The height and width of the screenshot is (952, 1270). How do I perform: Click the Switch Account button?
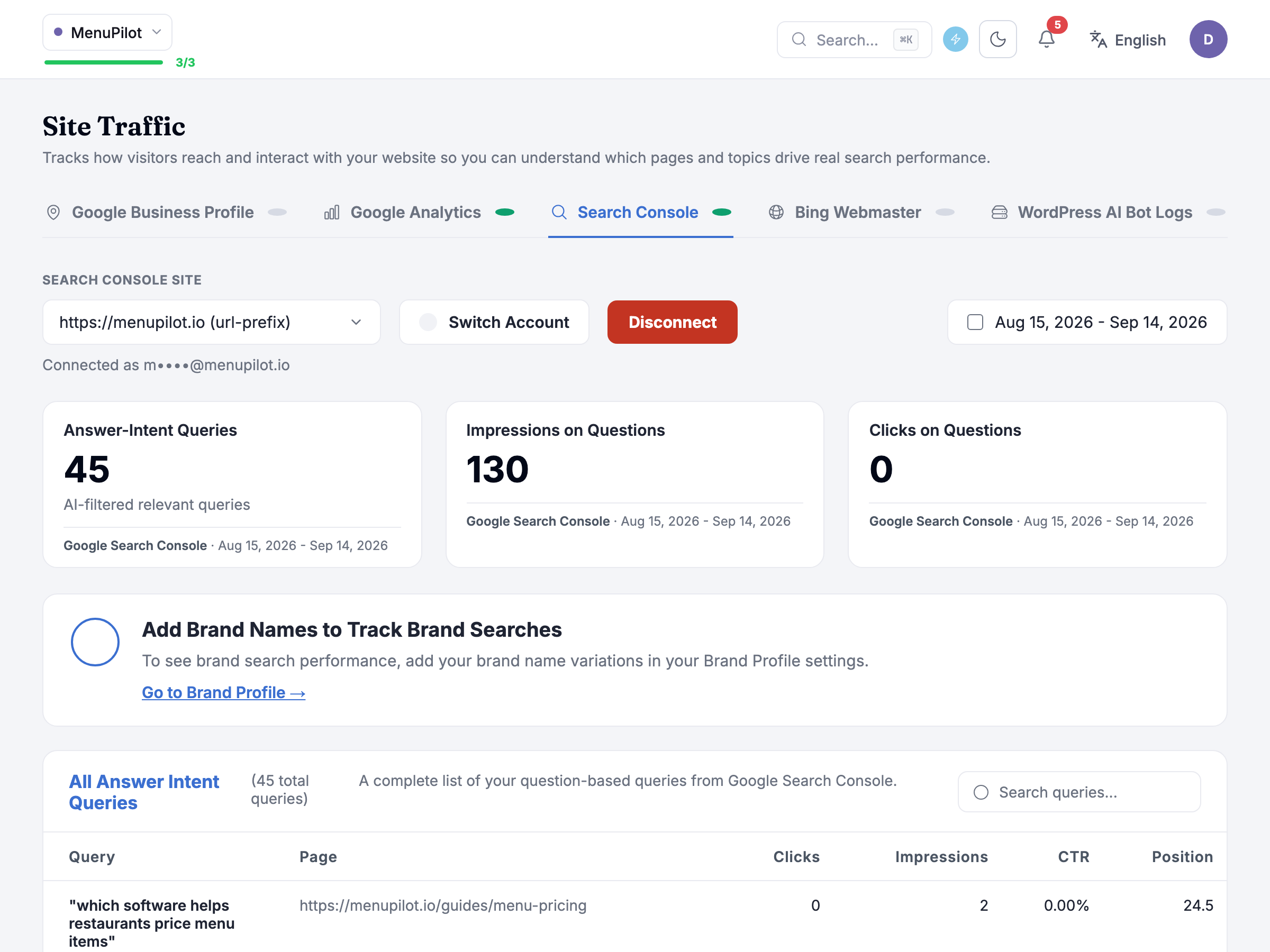[x=494, y=322]
